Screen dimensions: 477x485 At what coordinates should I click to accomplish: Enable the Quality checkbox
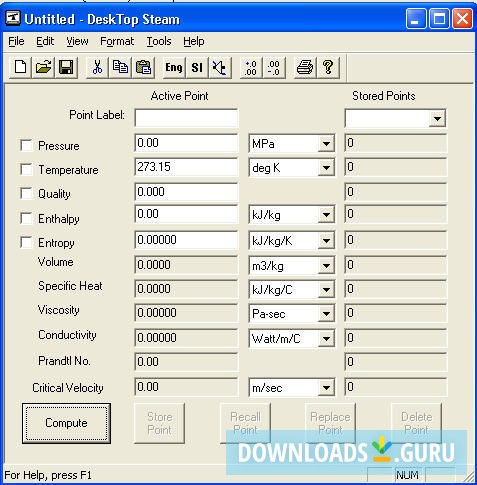click(x=26, y=193)
